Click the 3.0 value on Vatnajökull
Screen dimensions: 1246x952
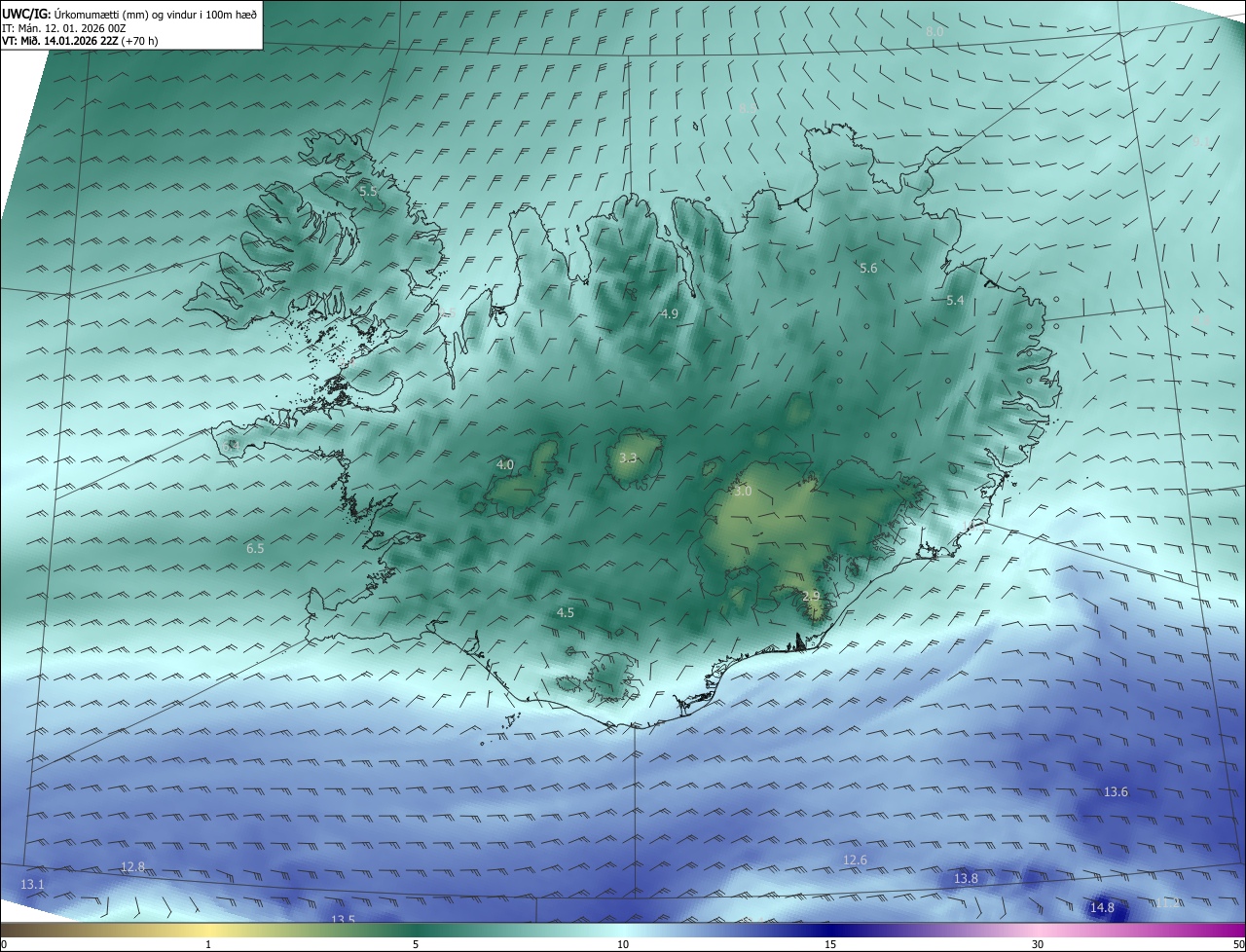(x=743, y=492)
